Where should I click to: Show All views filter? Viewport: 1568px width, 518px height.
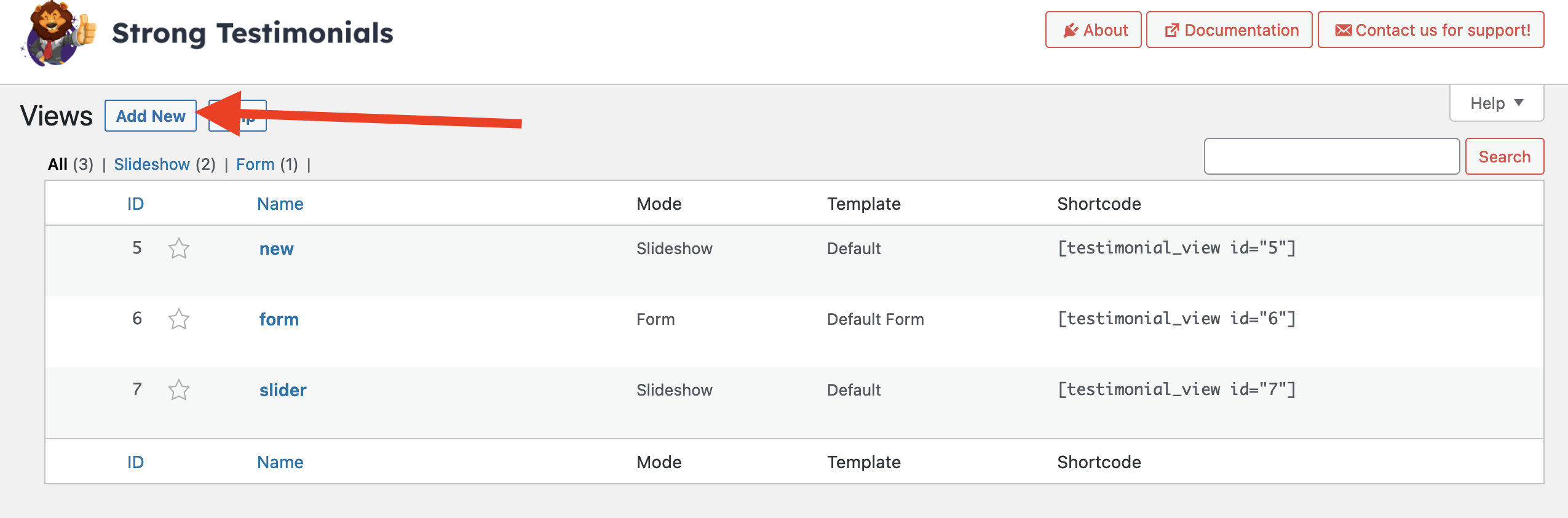point(58,164)
